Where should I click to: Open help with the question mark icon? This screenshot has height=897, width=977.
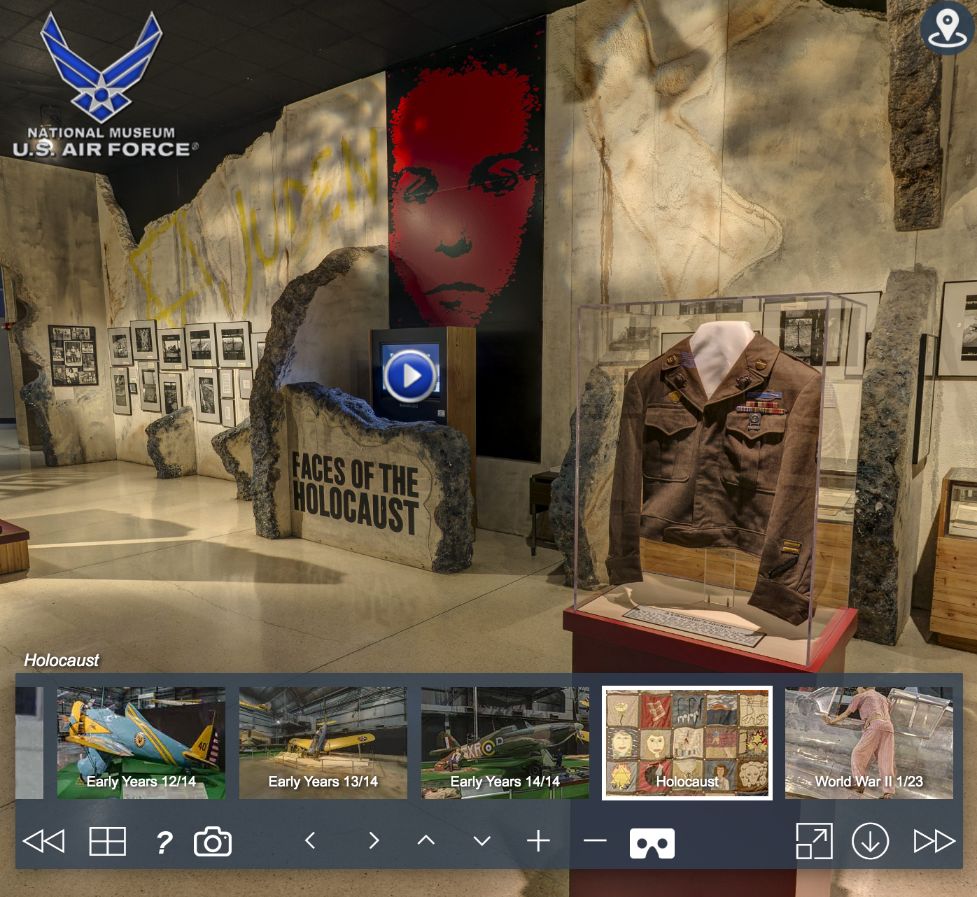163,842
